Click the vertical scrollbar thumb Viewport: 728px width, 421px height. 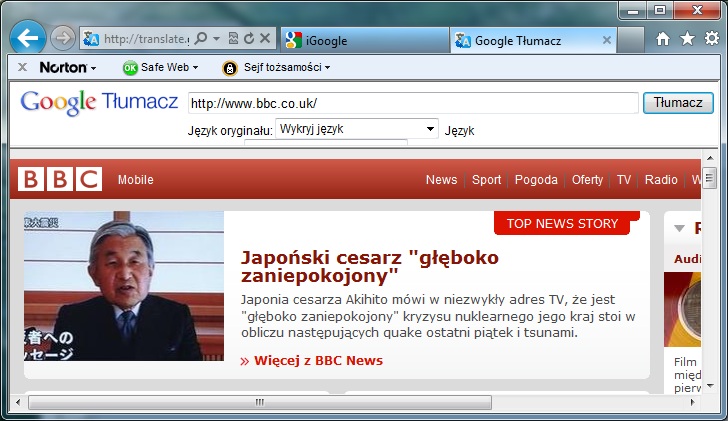click(709, 178)
